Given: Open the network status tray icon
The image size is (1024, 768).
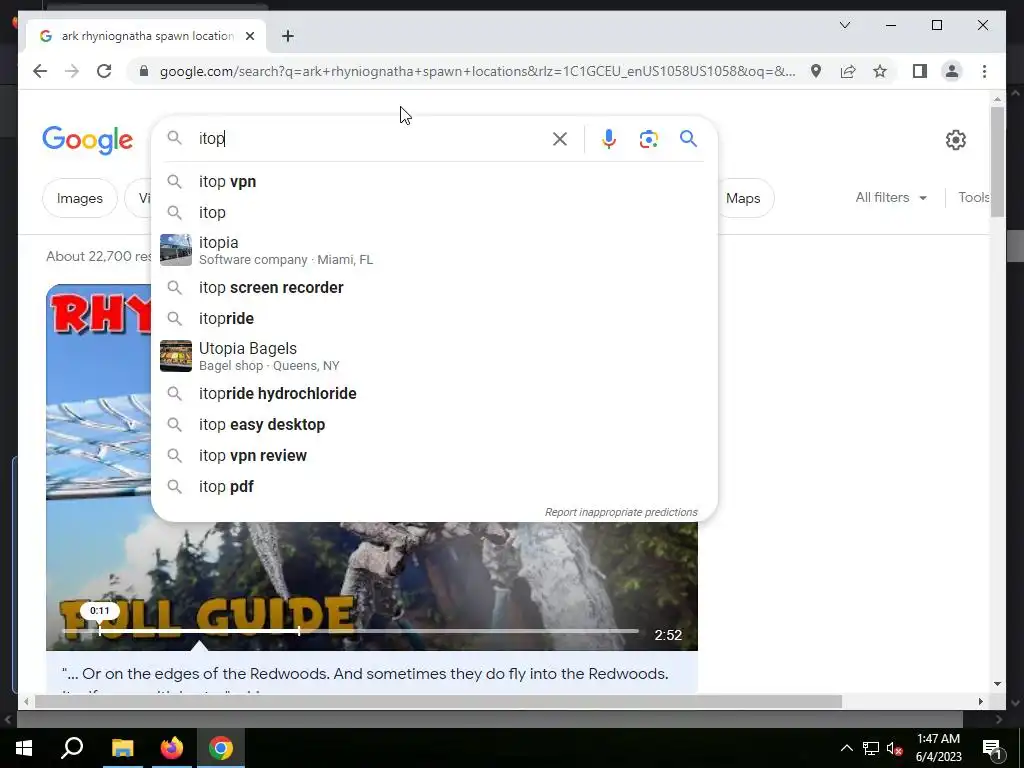Looking at the screenshot, I should click(871, 748).
